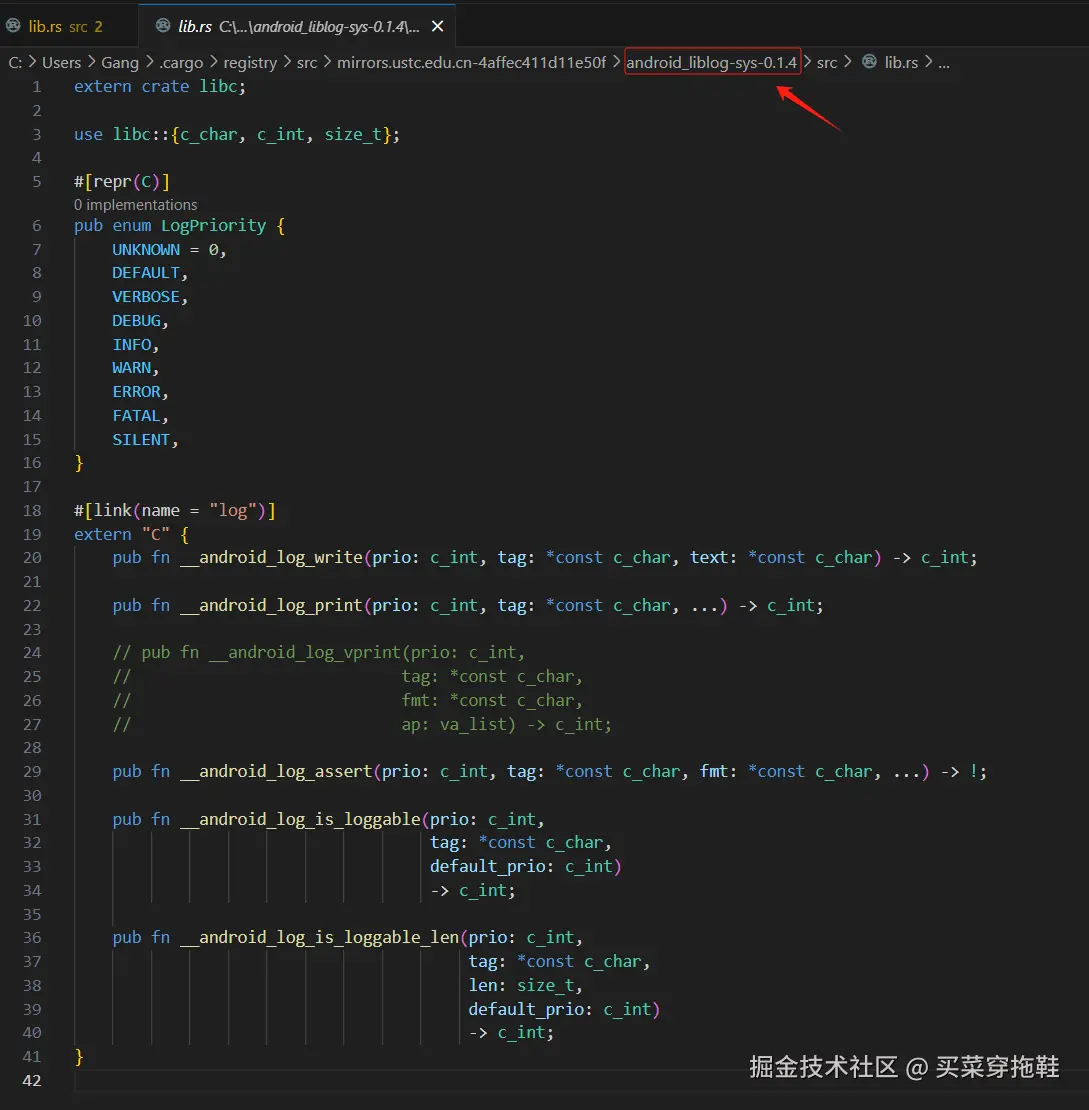Open the src breadcrumb after registry
This screenshot has height=1110, width=1089.
307,63
